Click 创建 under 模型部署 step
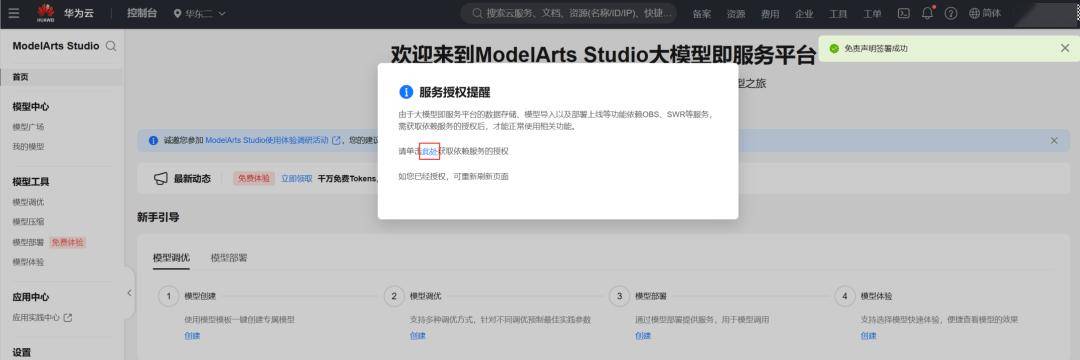 coord(643,336)
